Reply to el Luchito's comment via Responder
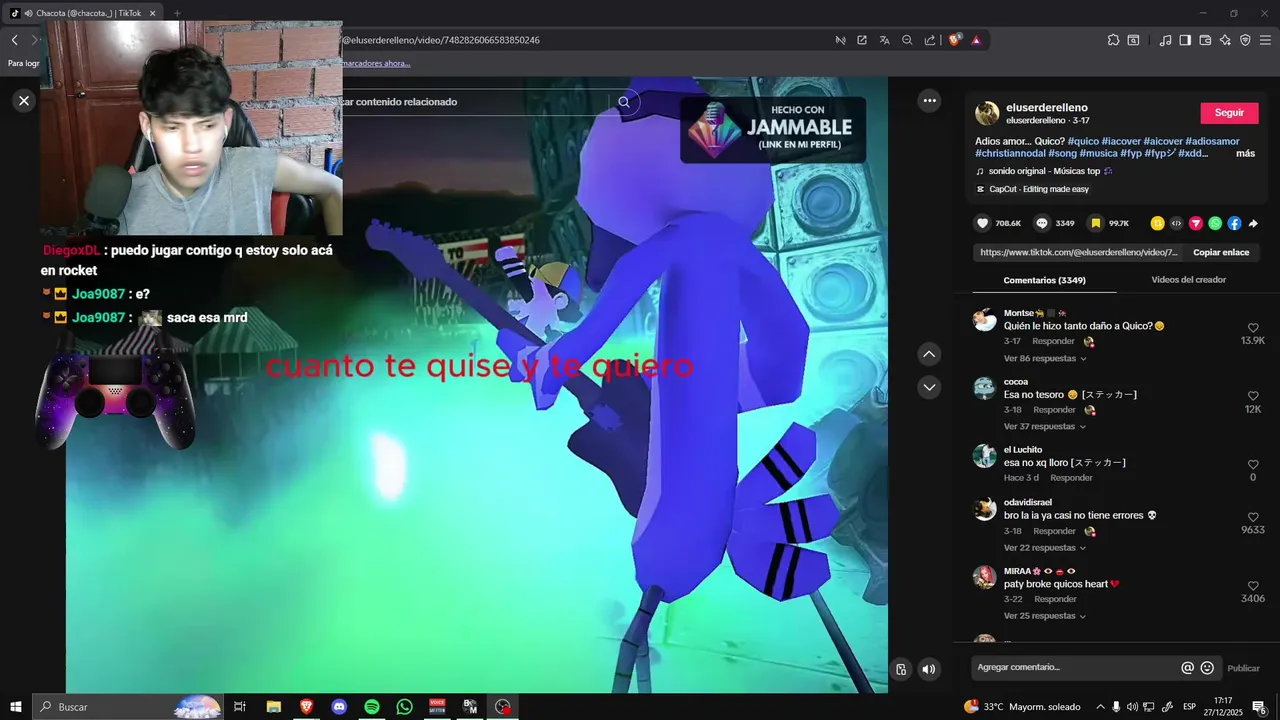The image size is (1280, 720). pyautogui.click(x=1071, y=478)
